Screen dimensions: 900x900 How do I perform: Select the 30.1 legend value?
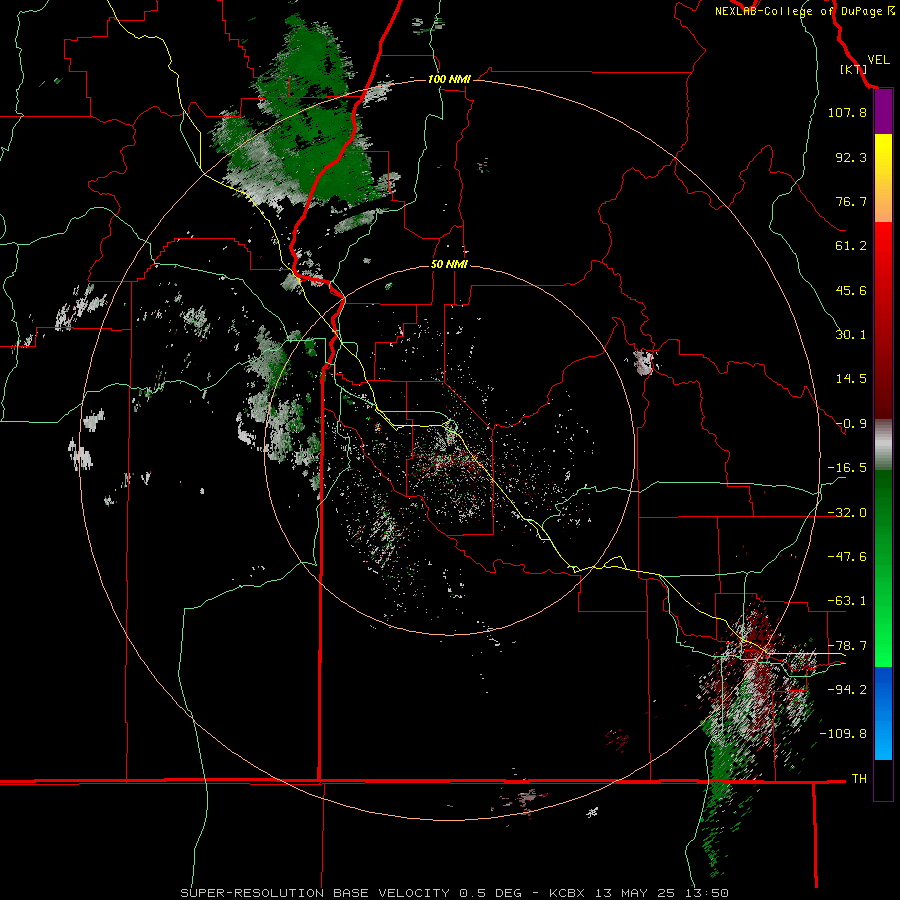[x=851, y=335]
